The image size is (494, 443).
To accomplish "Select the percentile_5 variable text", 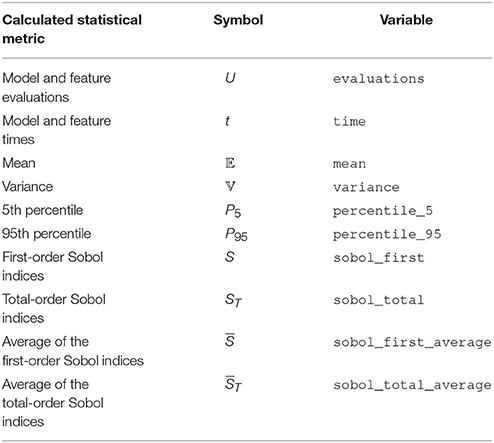I will click(x=383, y=211).
